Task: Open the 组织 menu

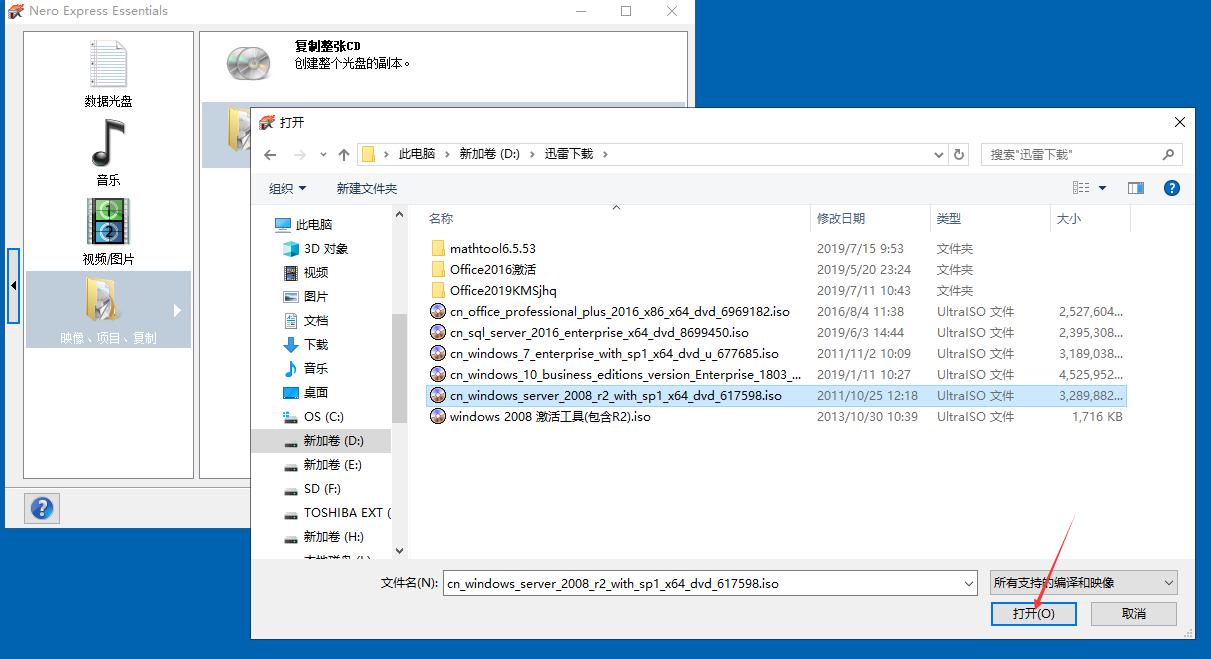Action: (285, 188)
